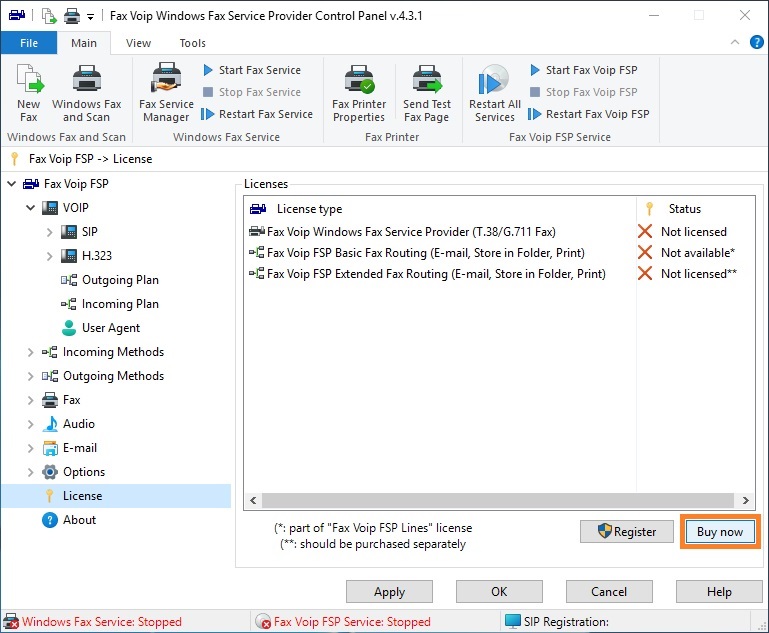This screenshot has width=769, height=633.
Task: Select User Agent tree item
Action: click(x=101, y=328)
